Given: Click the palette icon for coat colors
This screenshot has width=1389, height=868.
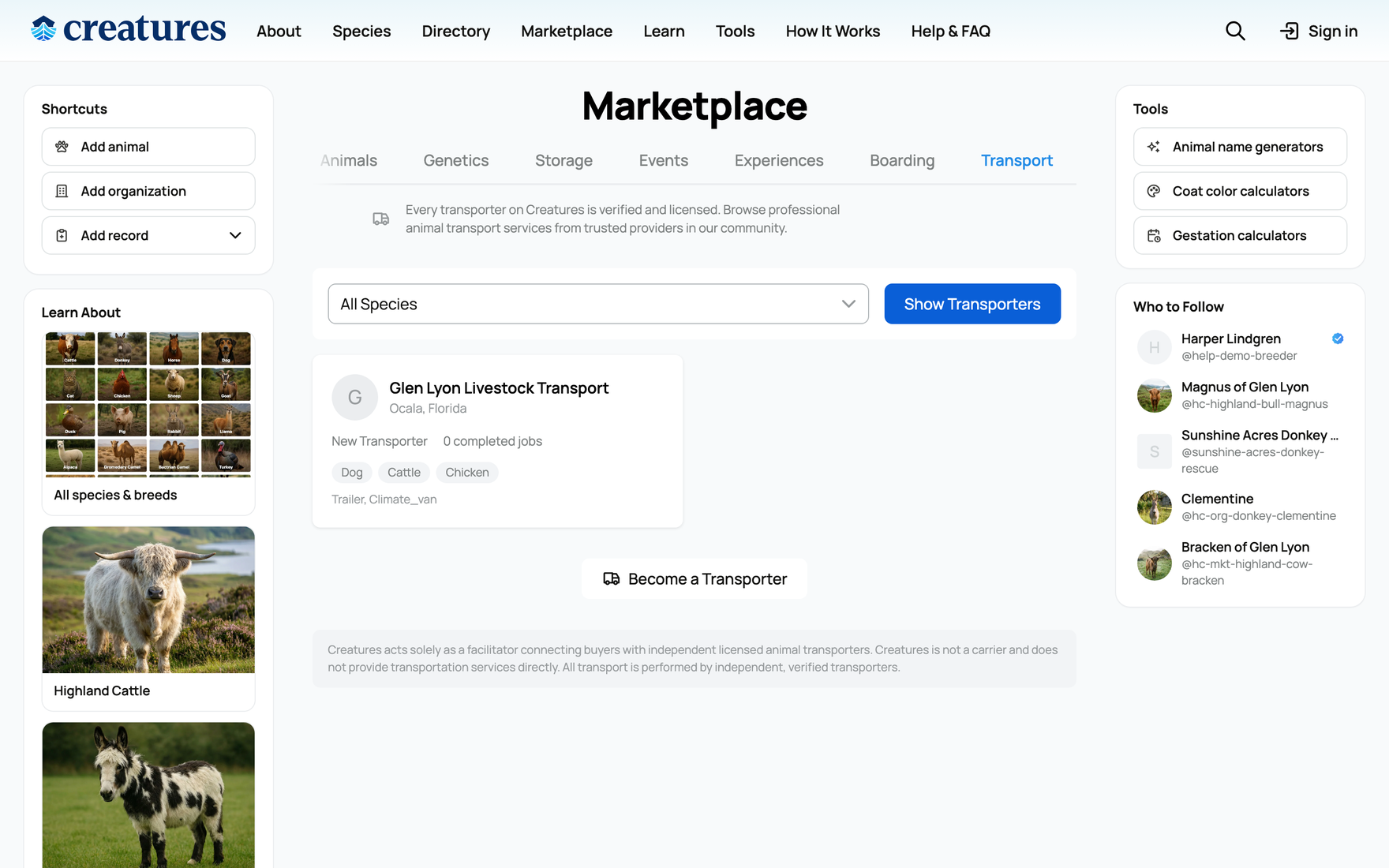Looking at the screenshot, I should point(1154,191).
